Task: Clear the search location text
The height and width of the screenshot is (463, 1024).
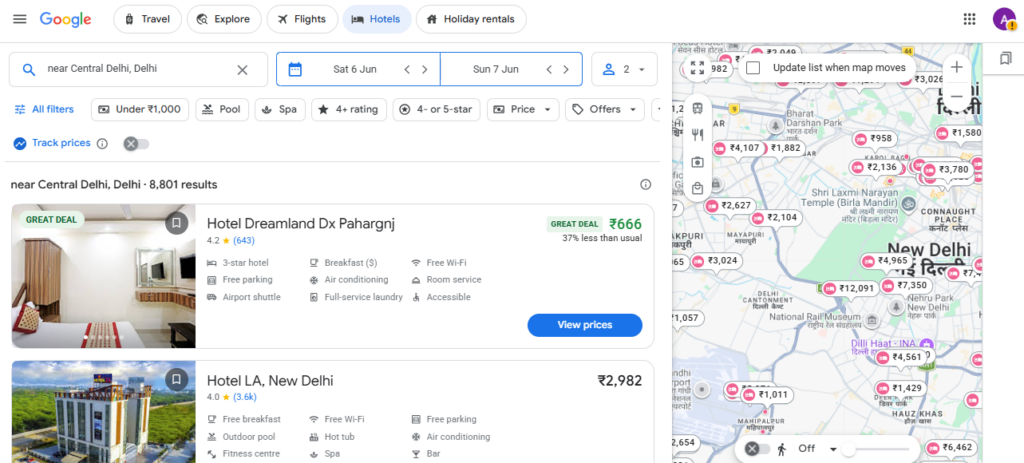Action: pyautogui.click(x=242, y=69)
